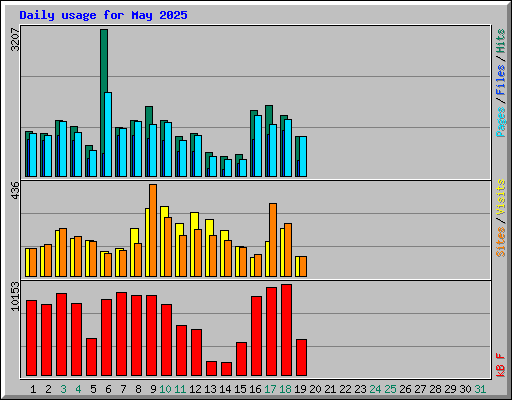Image resolution: width=512 pixels, height=400 pixels.
Task: Click the red KB bar for day 19
Action: click(x=301, y=357)
